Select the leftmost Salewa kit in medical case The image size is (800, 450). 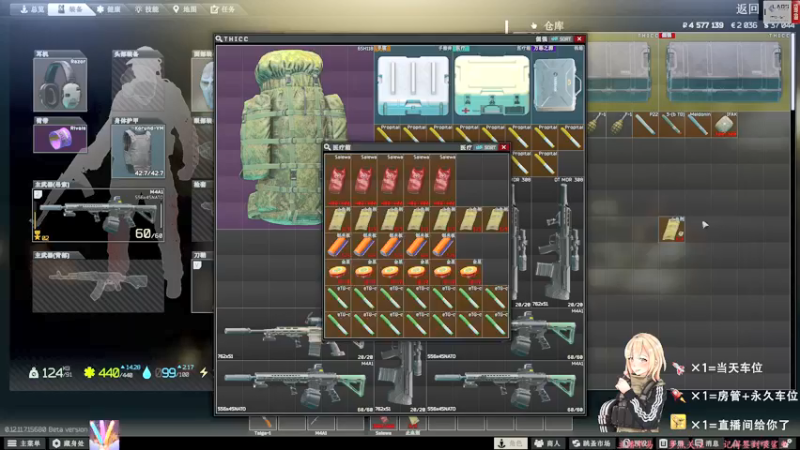(338, 180)
